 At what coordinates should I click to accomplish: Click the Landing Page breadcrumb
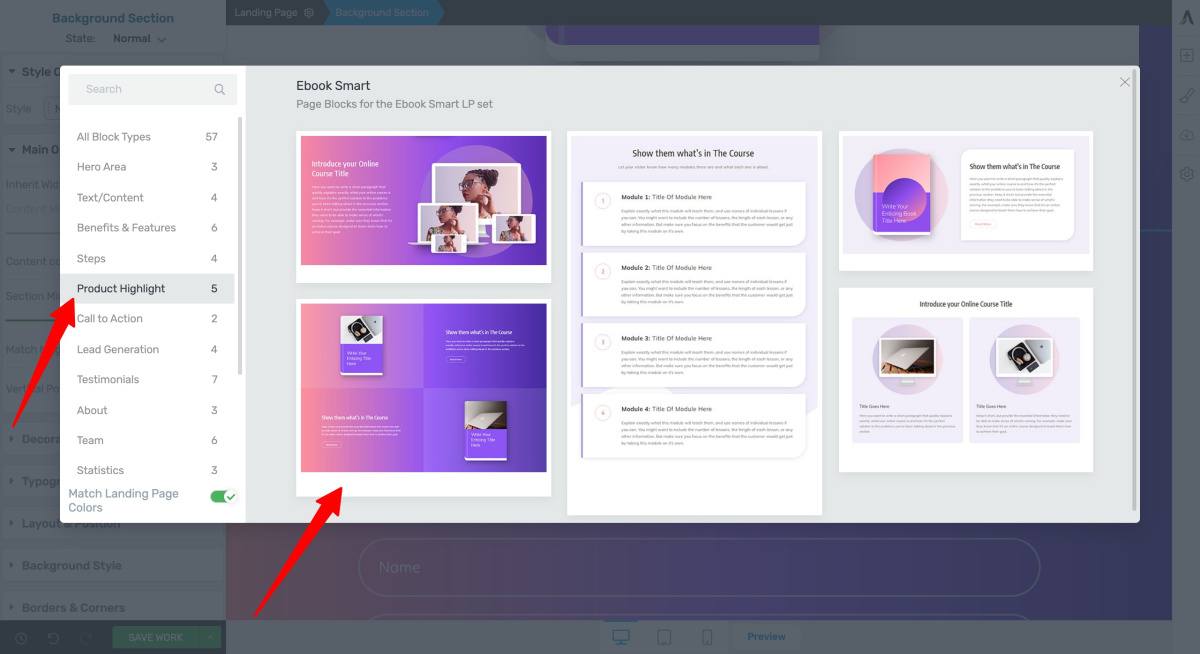266,13
